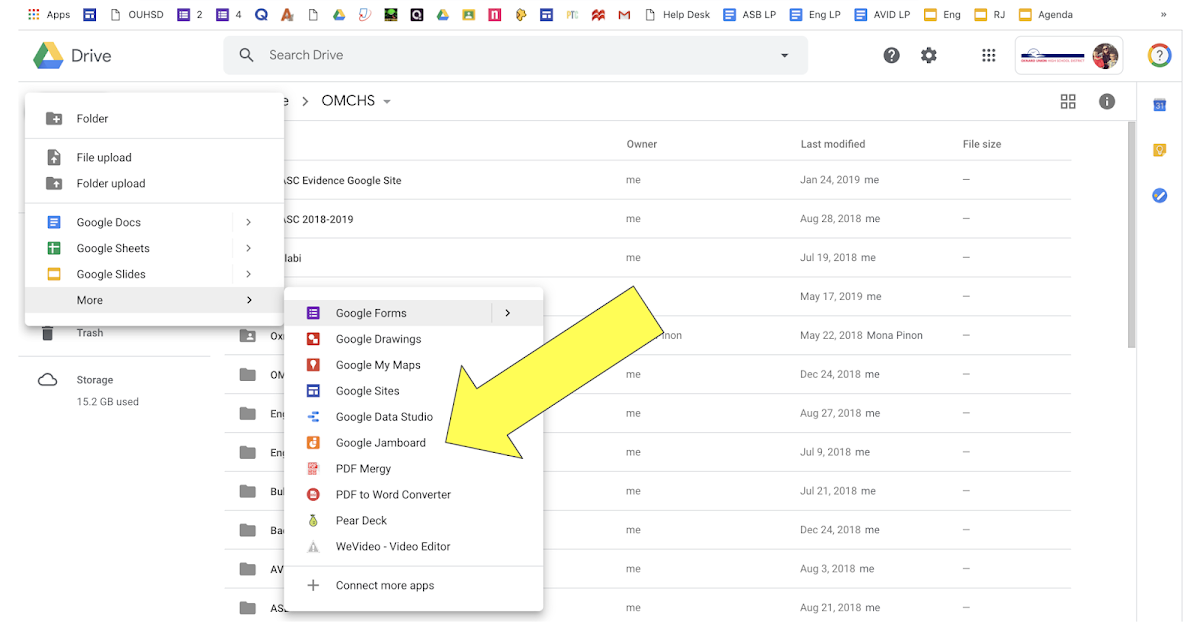This screenshot has width=1200, height=630.
Task: Open the AVID LP bookmark
Action: tap(882, 15)
